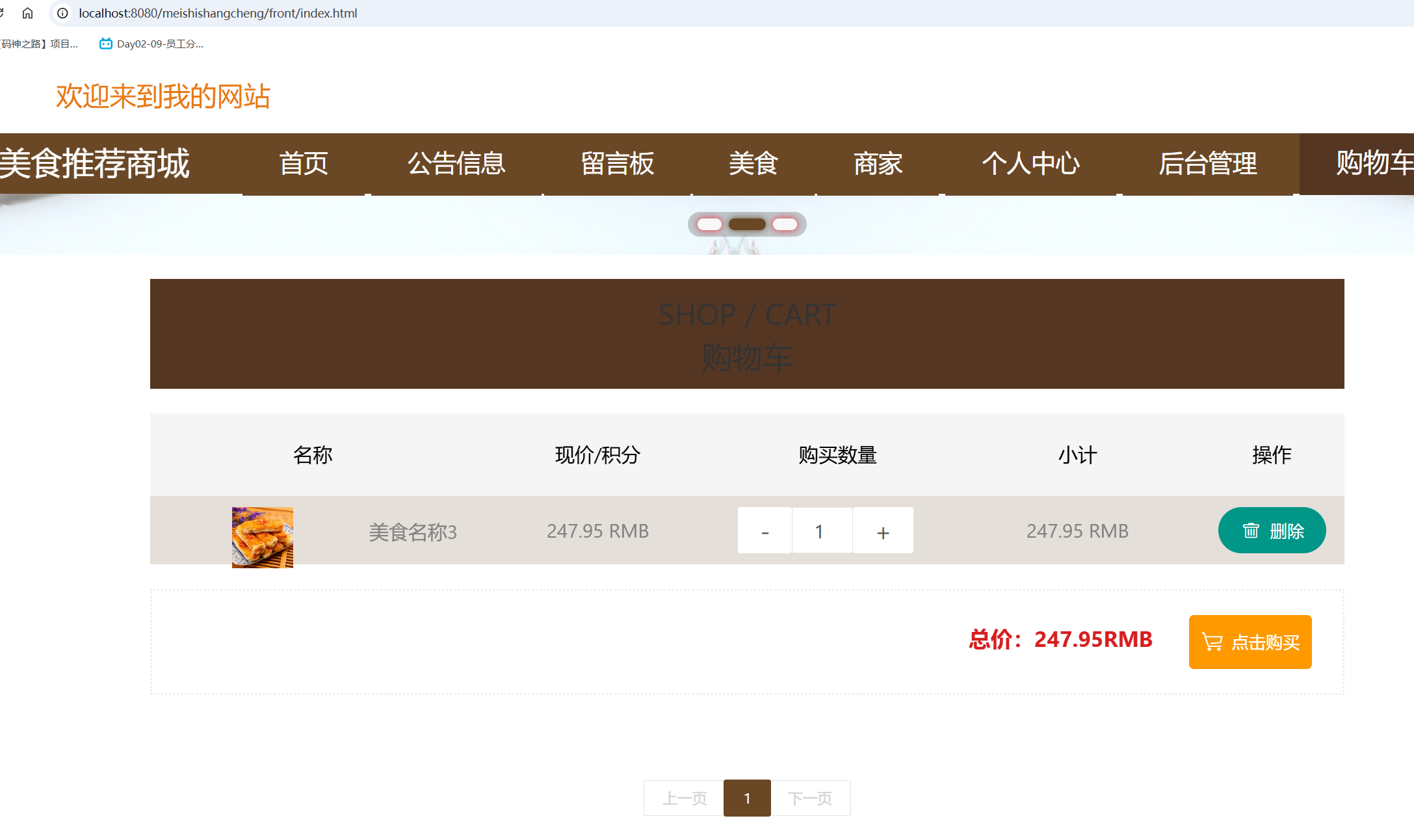
Task: Navigate to 个人中心
Action: tap(1030, 163)
